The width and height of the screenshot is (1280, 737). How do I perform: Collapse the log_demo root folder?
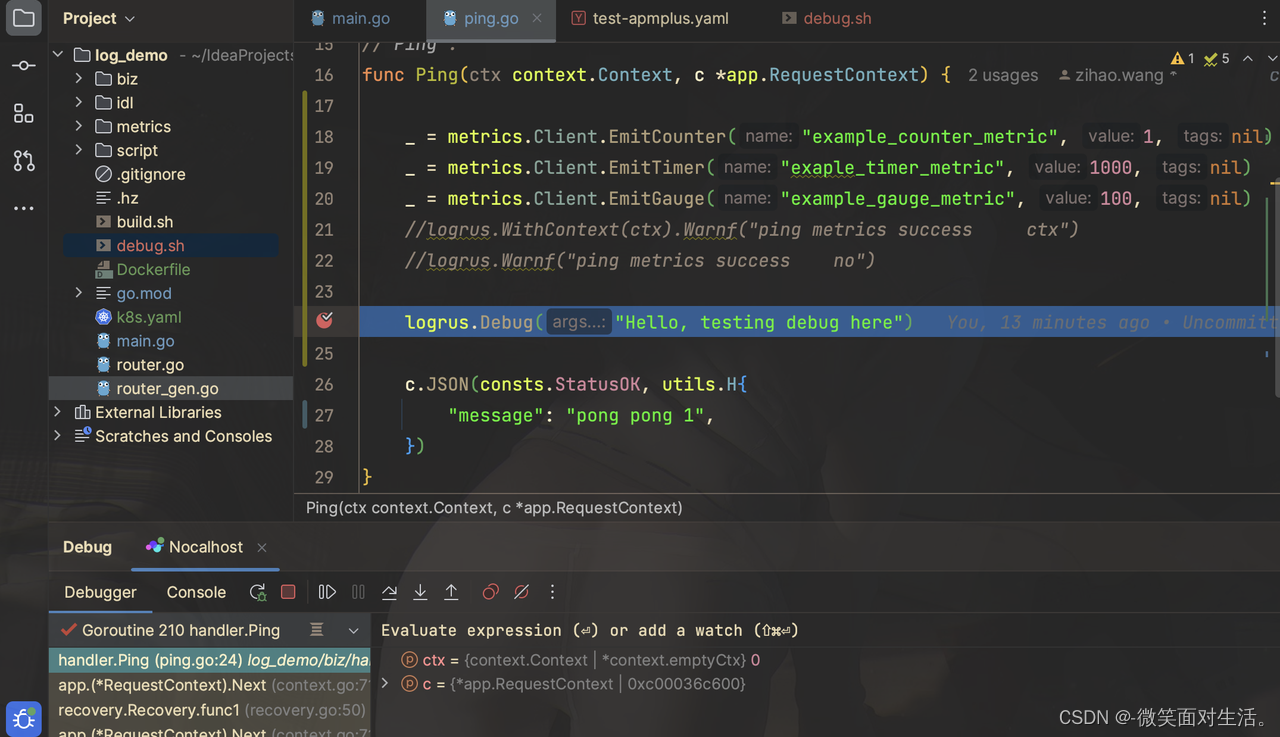(x=58, y=55)
